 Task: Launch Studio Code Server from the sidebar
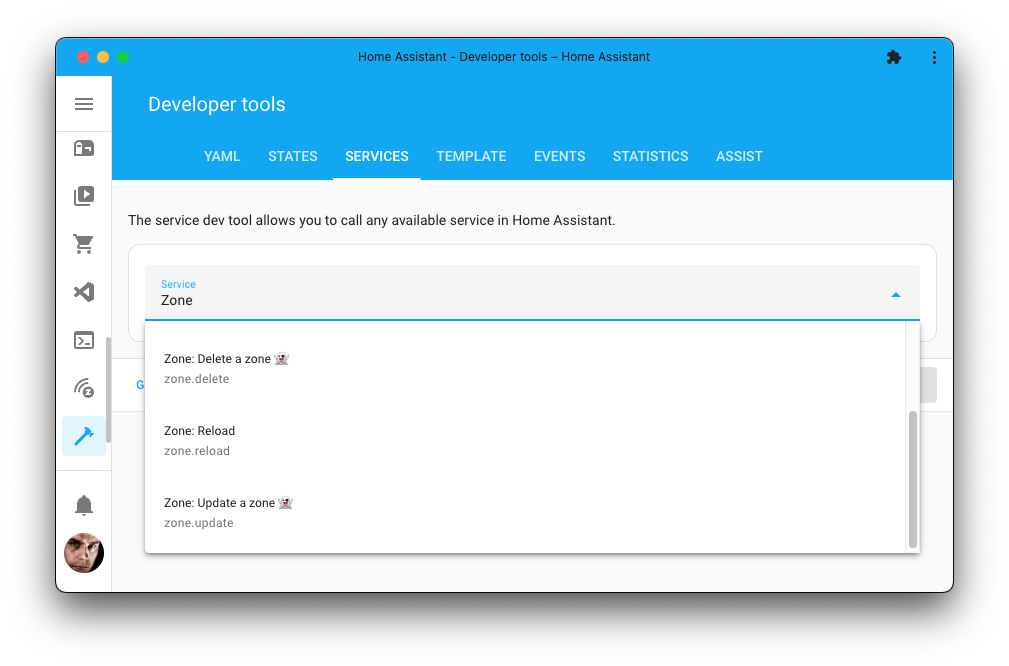tap(84, 291)
